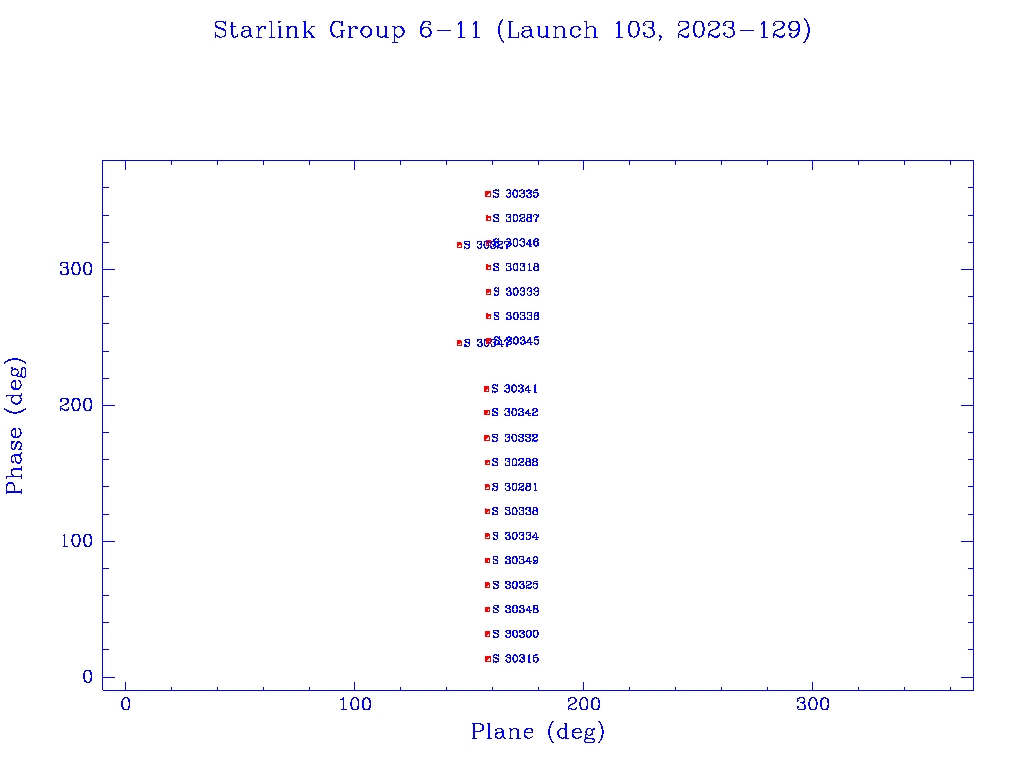Screen dimensions: 1024x768
Task: Click the satellite label 'S 30281'
Action: click(x=515, y=487)
